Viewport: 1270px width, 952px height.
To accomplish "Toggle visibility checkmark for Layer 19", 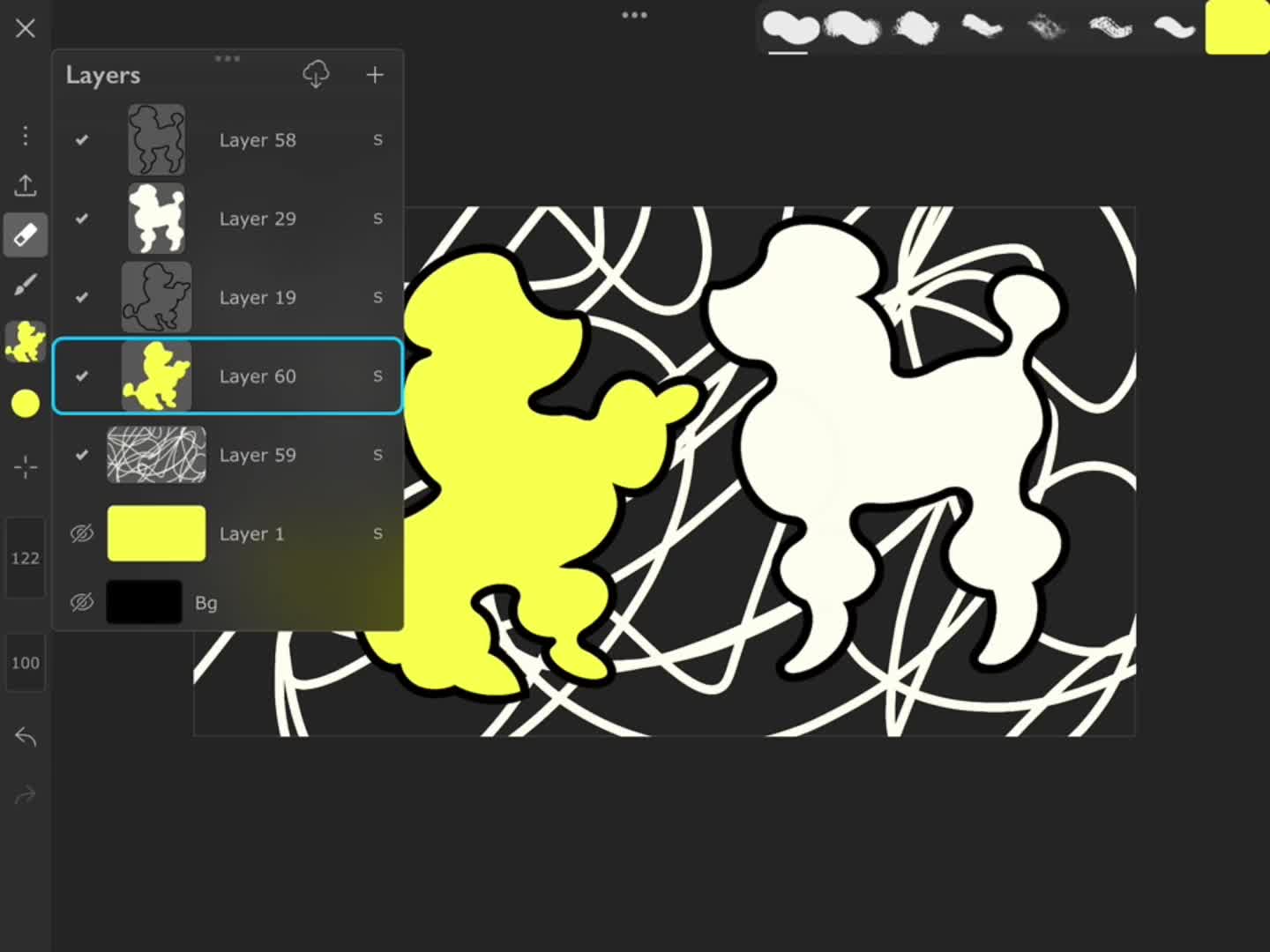I will click(82, 297).
